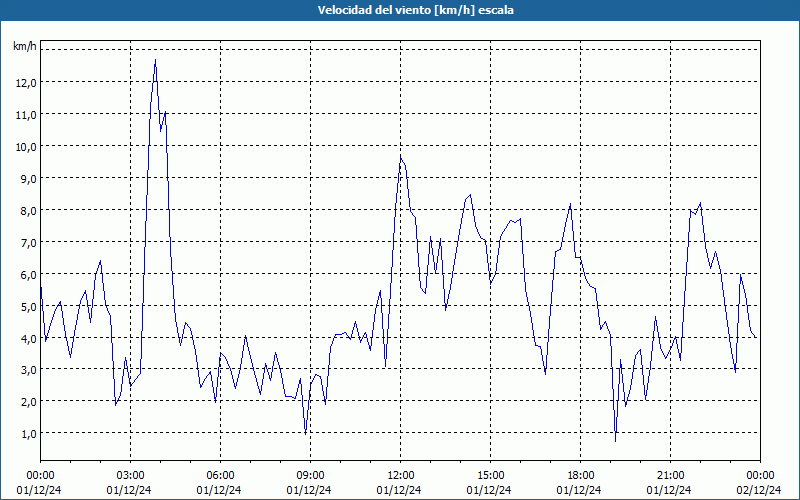The width and height of the screenshot is (800, 500).
Task: Click the 02/12/24 date label
Action: [759, 490]
